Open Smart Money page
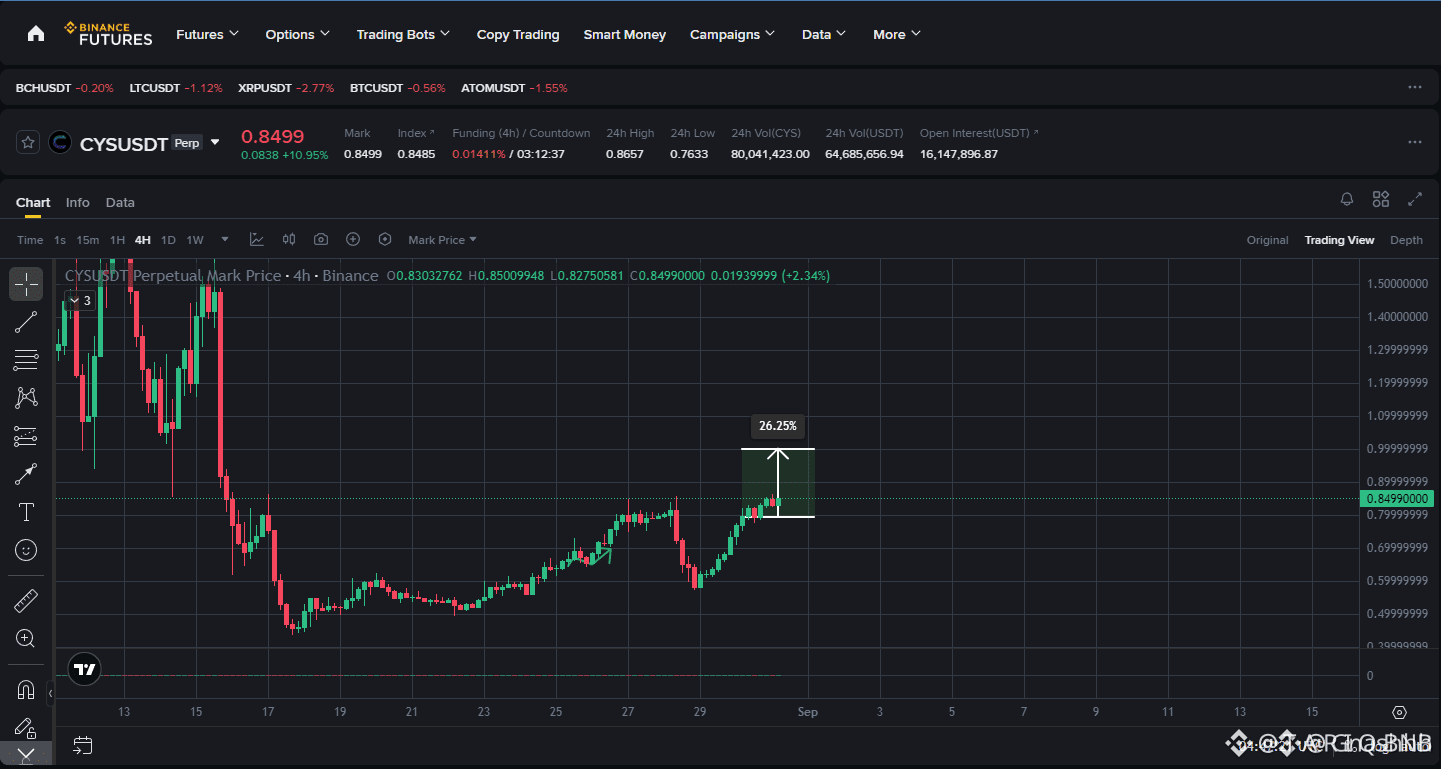 (x=625, y=34)
